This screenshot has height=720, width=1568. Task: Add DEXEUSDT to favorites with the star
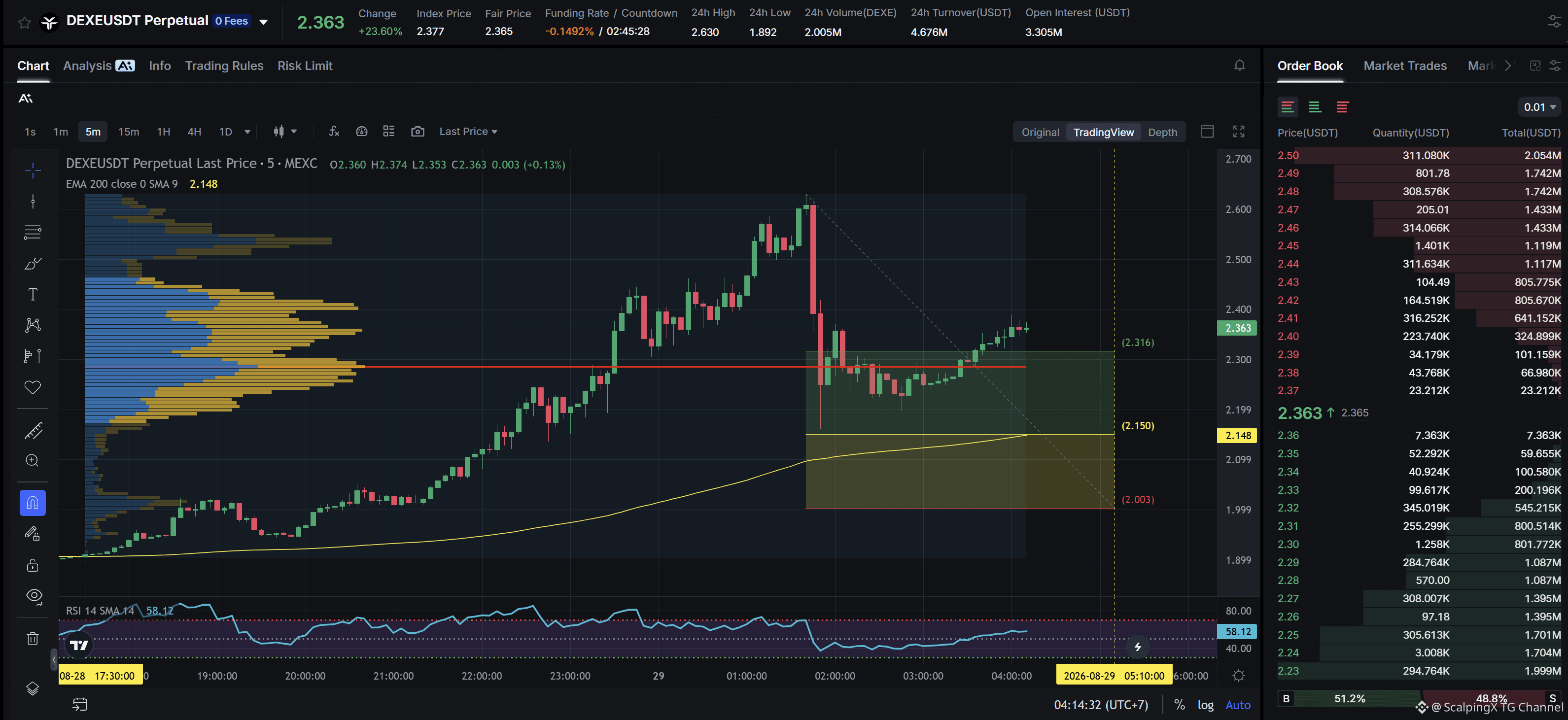24,23
